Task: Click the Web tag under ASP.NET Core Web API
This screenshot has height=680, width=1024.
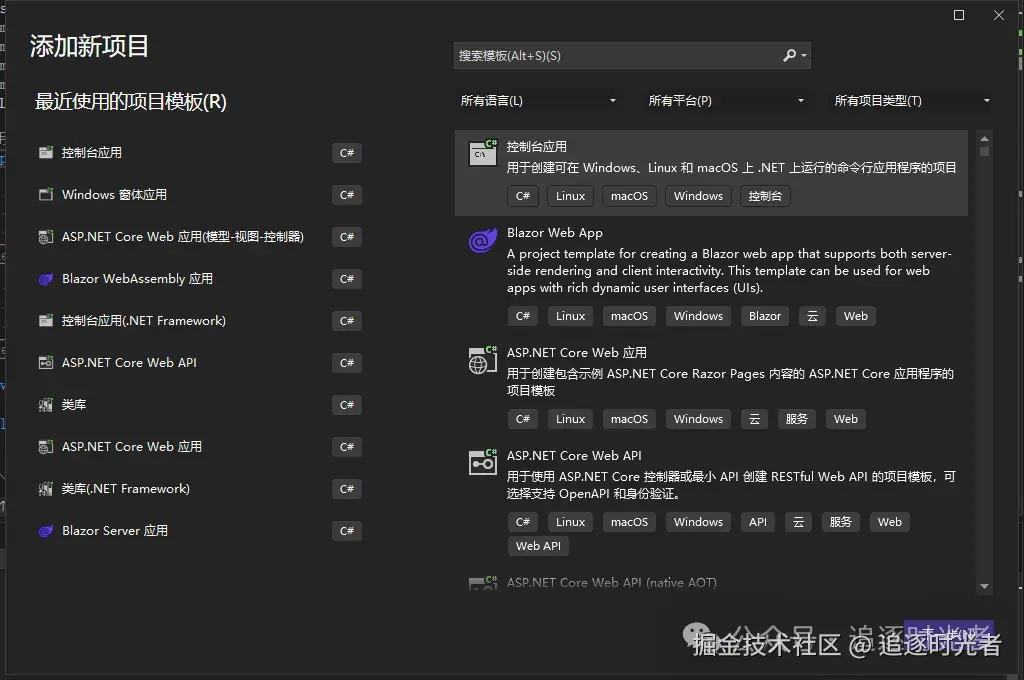Action: (889, 522)
